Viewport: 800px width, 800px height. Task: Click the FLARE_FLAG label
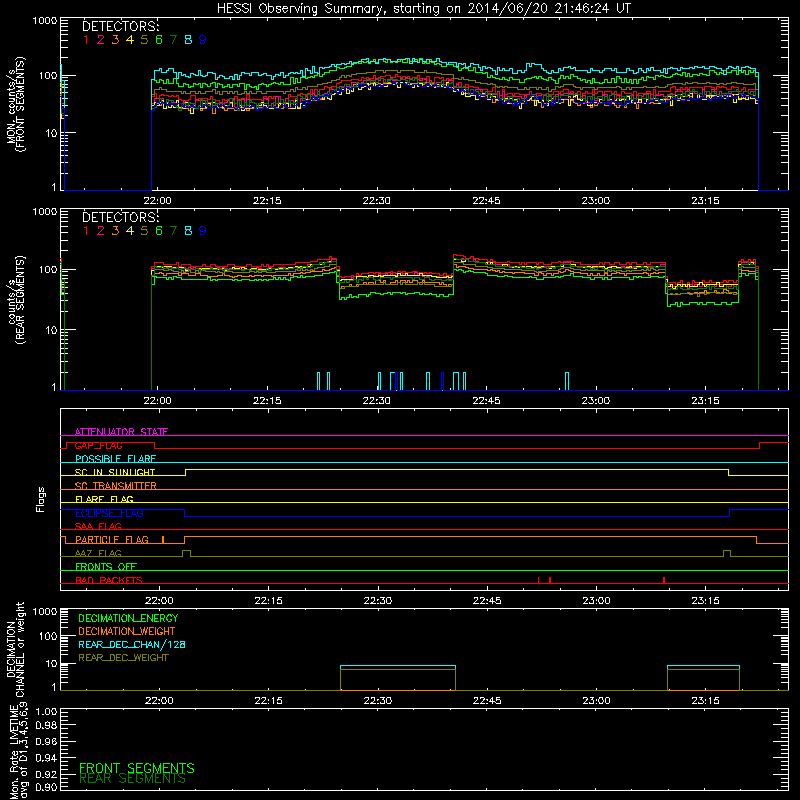click(104, 499)
